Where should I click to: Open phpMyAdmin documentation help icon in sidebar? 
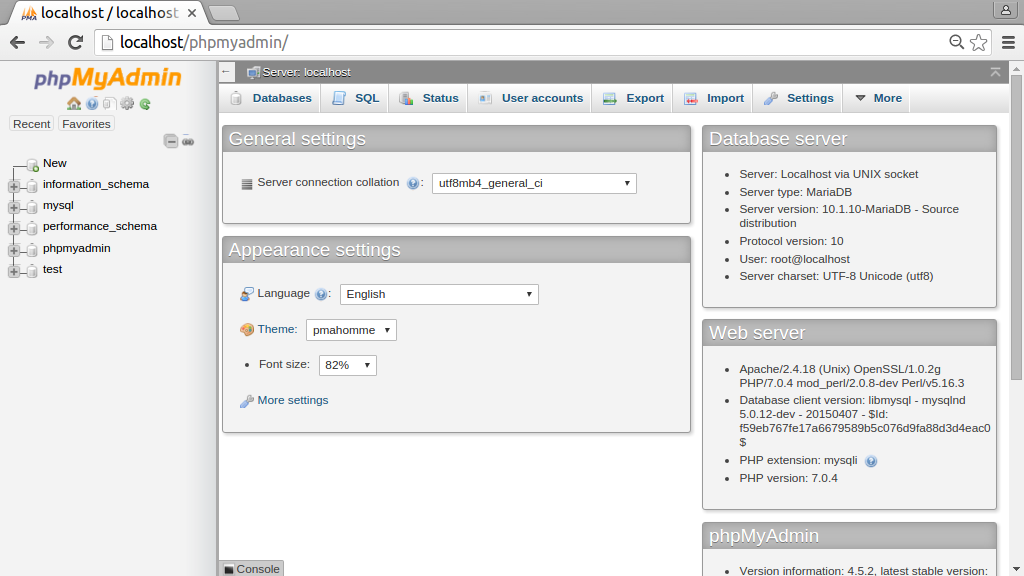[x=92, y=103]
